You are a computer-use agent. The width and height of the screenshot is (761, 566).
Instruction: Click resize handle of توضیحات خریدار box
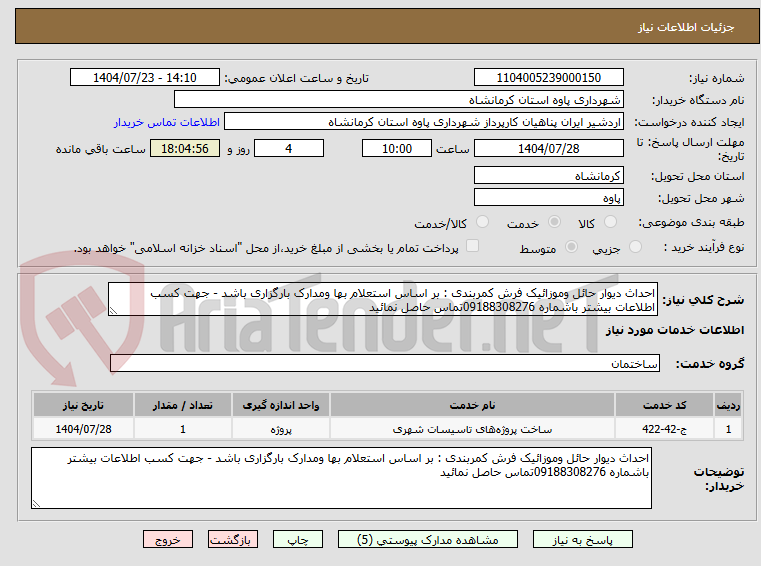[36, 503]
